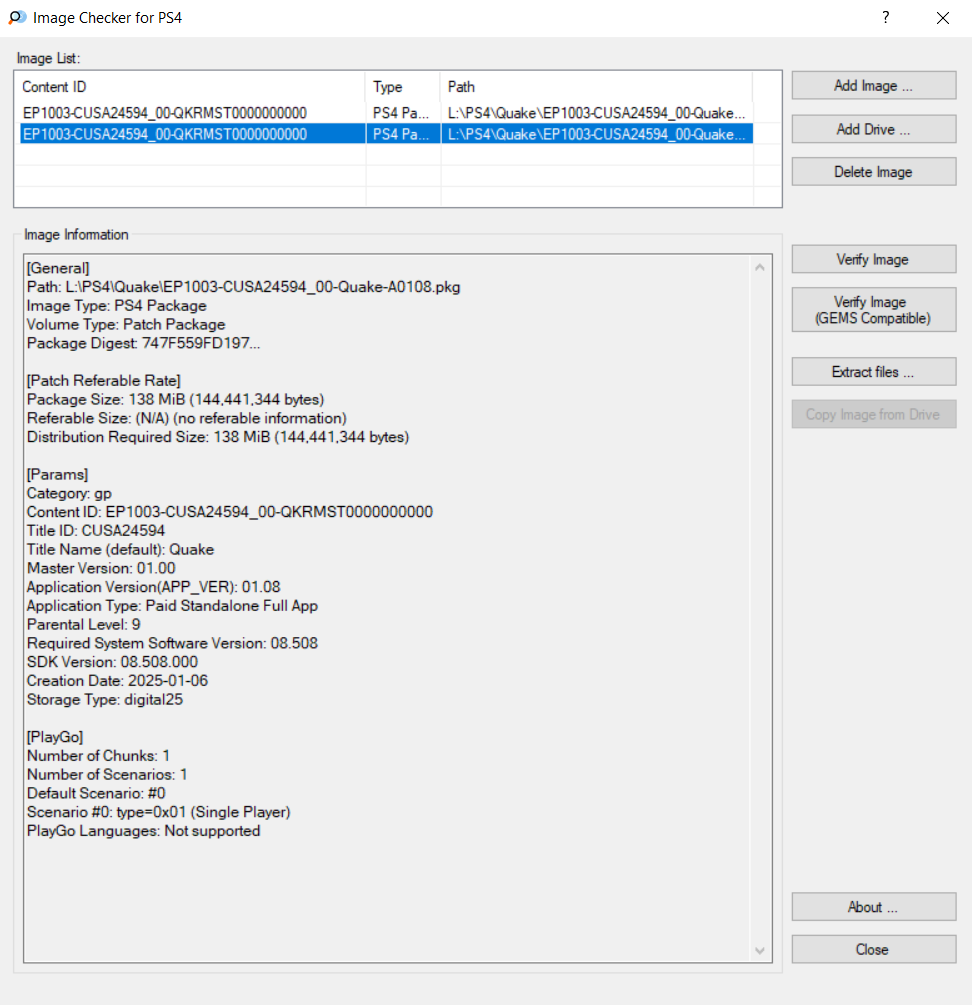Click the Creation Date: 2025-01-06 line
972x1005 pixels.
click(x=118, y=681)
